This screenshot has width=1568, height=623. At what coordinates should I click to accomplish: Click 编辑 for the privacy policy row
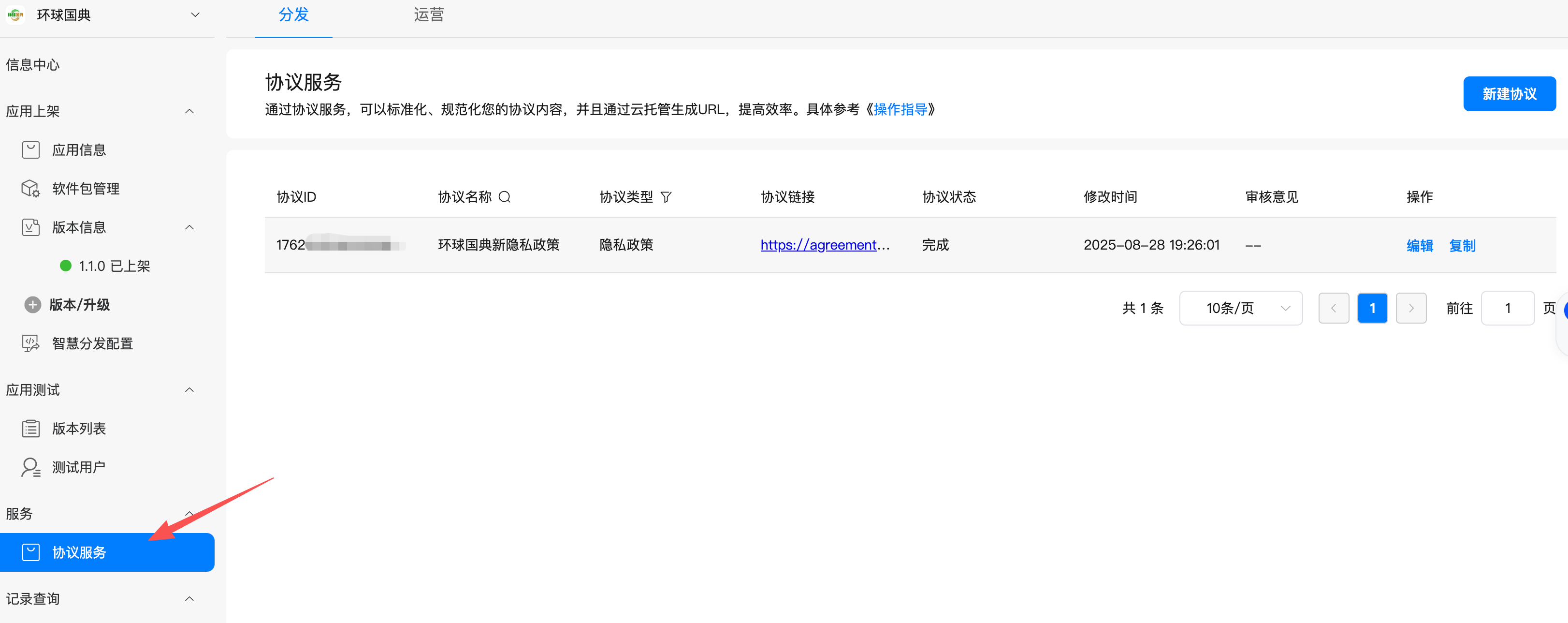click(x=1420, y=245)
